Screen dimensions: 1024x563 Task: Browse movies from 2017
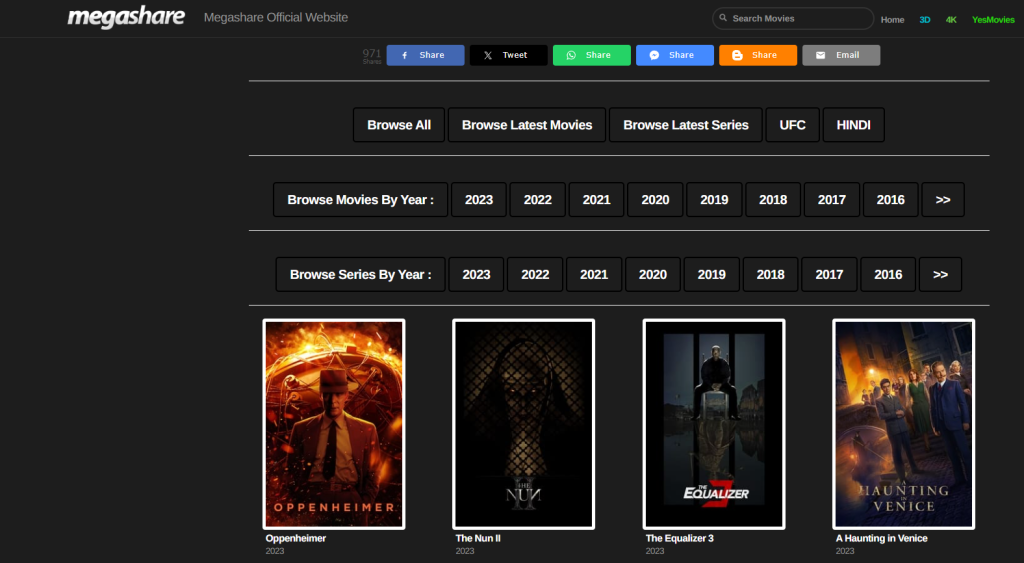(831, 200)
